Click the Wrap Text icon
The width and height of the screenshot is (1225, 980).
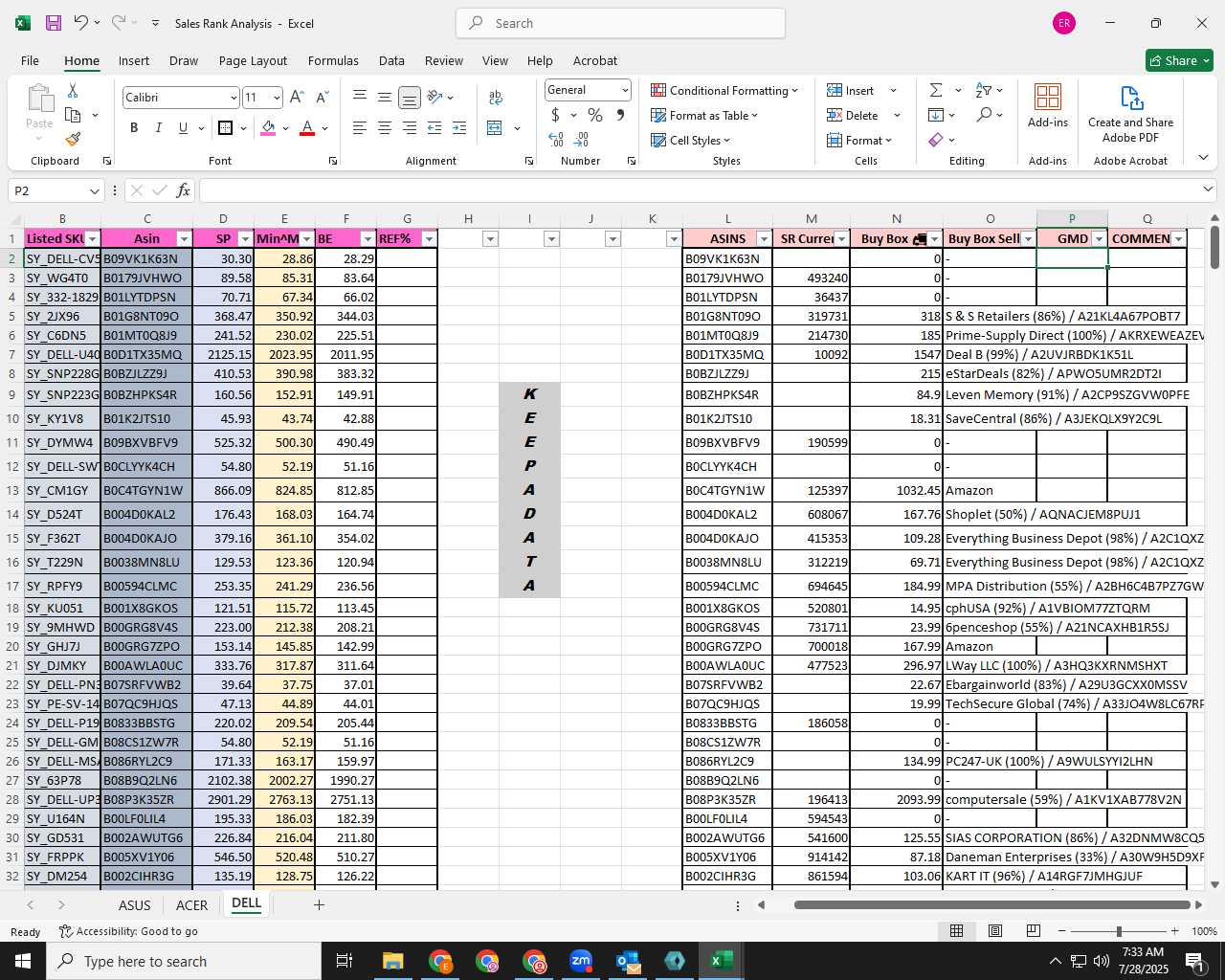(496, 98)
